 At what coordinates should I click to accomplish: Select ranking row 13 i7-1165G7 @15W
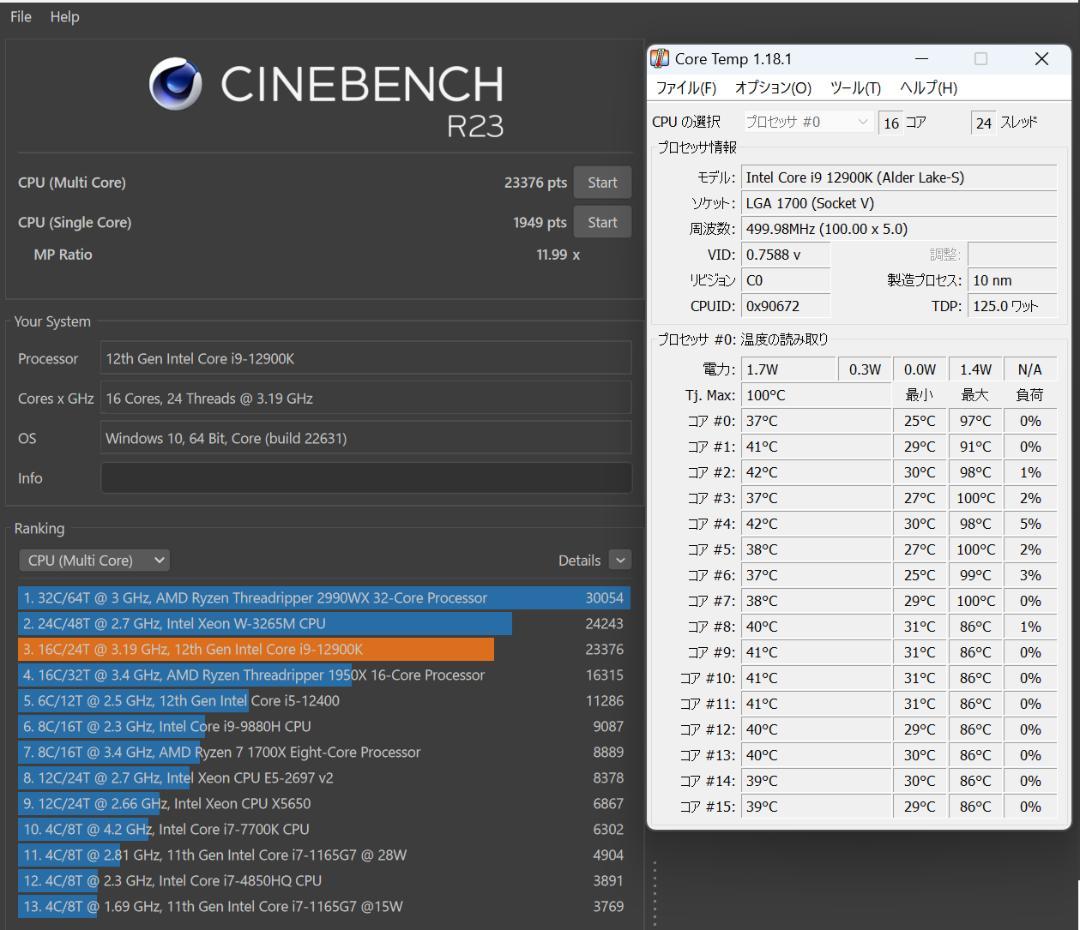click(x=324, y=907)
